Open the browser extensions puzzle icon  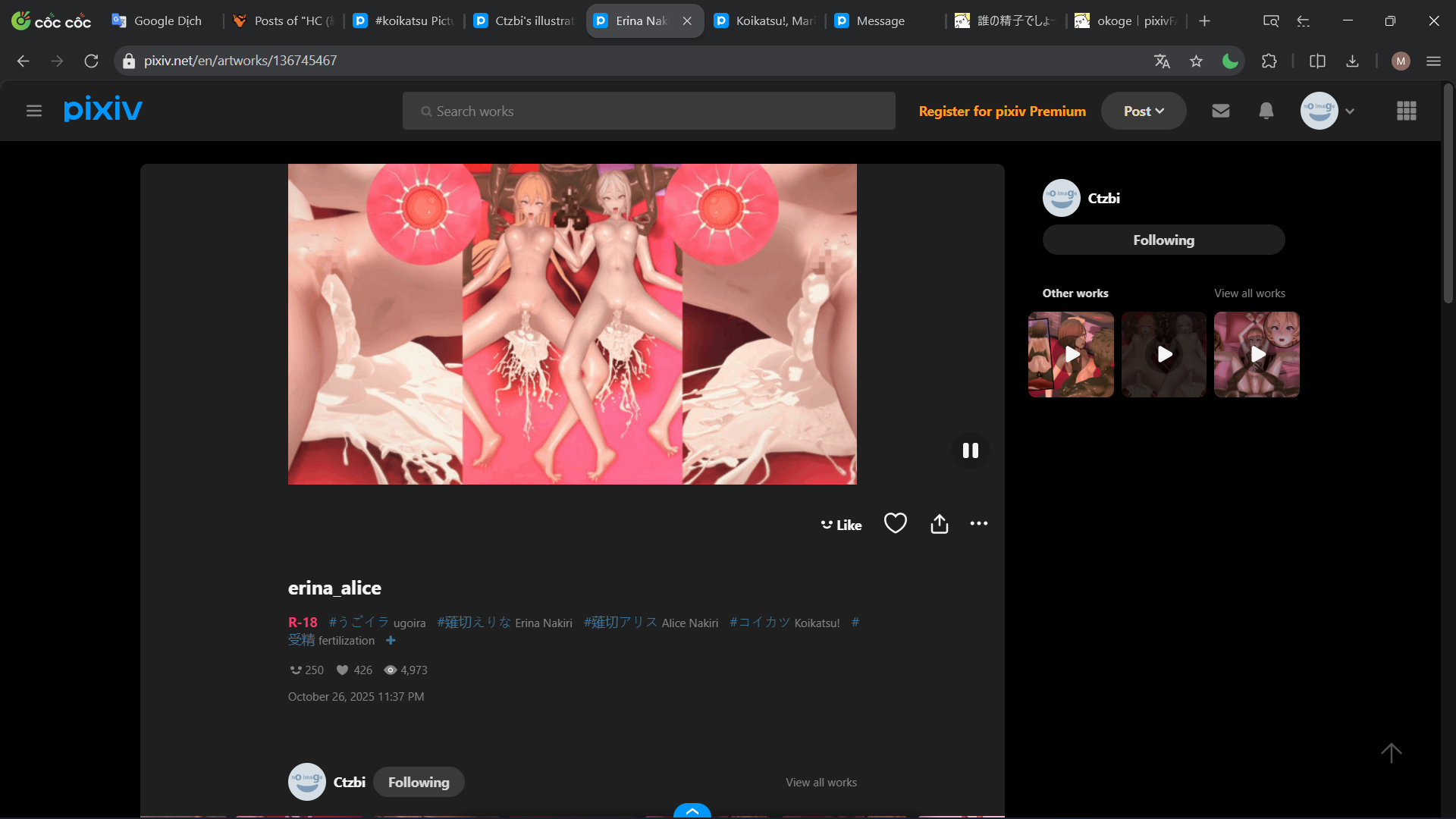coord(1269,61)
